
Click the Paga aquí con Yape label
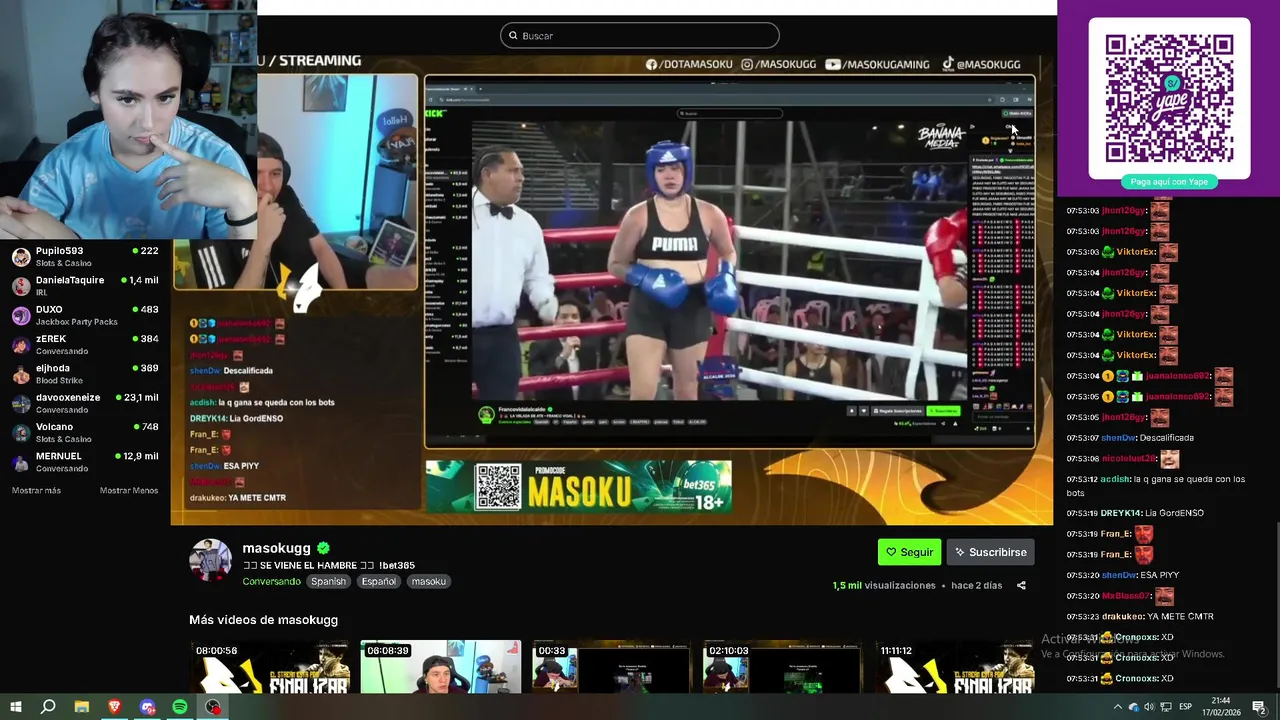pos(1169,182)
